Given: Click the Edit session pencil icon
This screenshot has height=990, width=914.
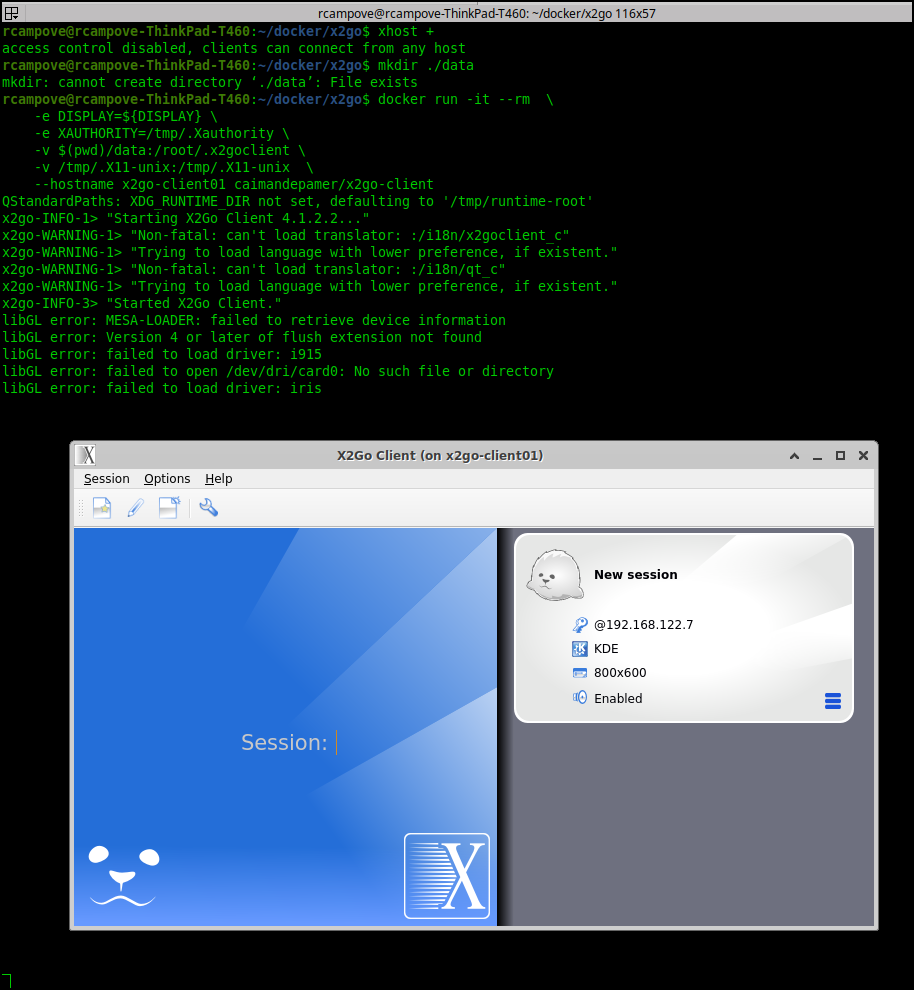Looking at the screenshot, I should [x=136, y=508].
